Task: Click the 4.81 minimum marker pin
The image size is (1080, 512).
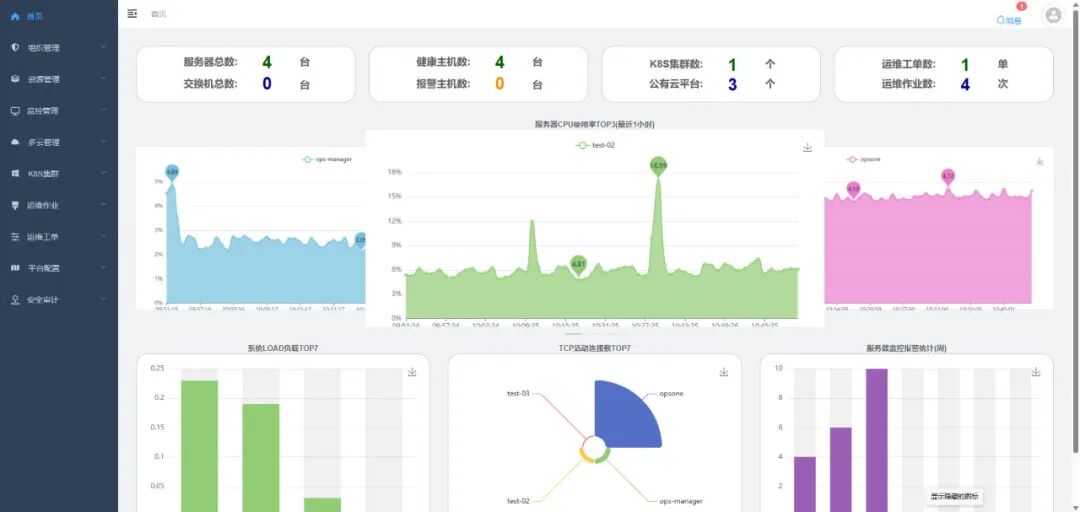Action: pos(579,265)
